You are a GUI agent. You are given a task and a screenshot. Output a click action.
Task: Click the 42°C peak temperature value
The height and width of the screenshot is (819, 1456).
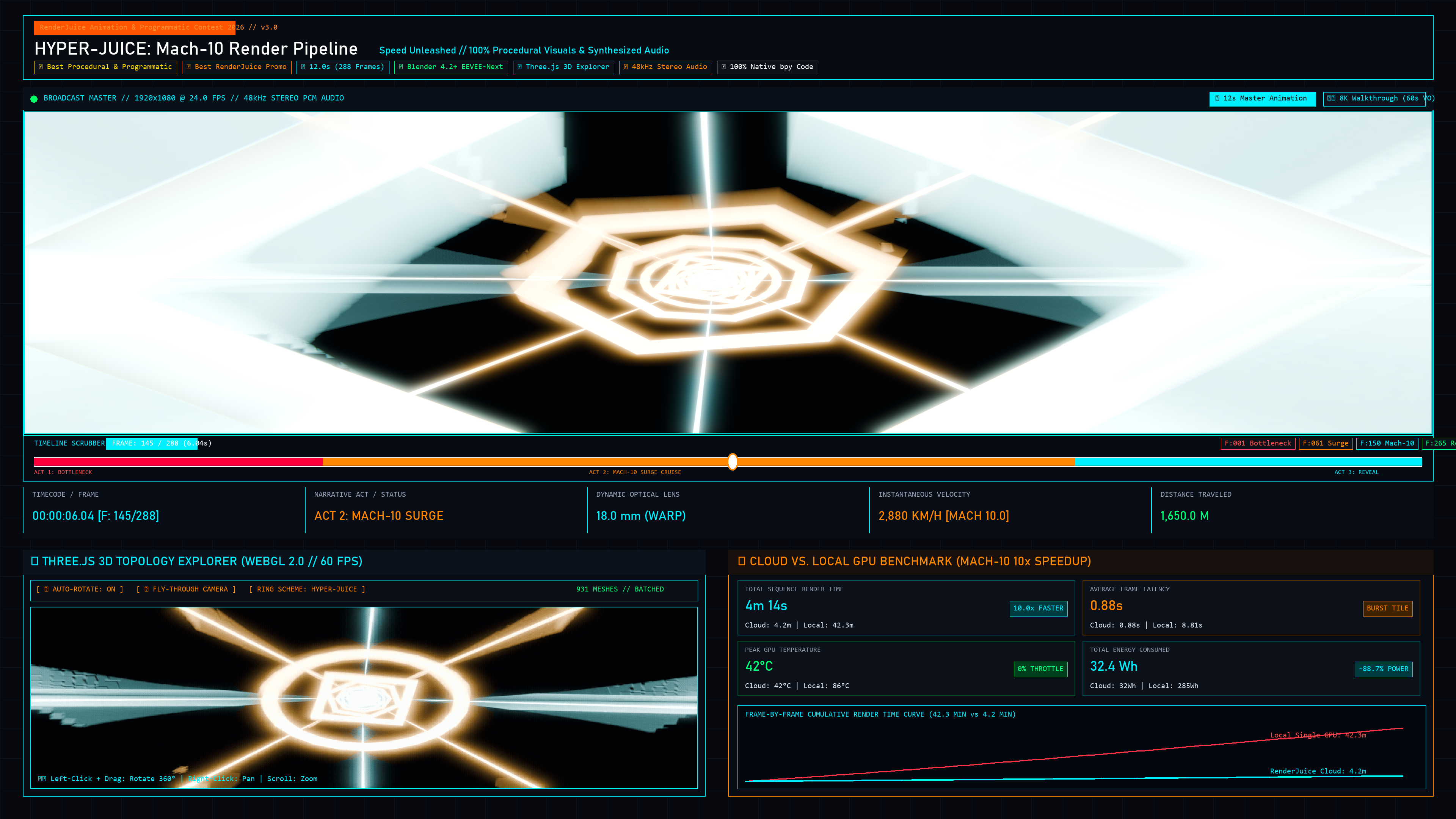click(x=758, y=667)
